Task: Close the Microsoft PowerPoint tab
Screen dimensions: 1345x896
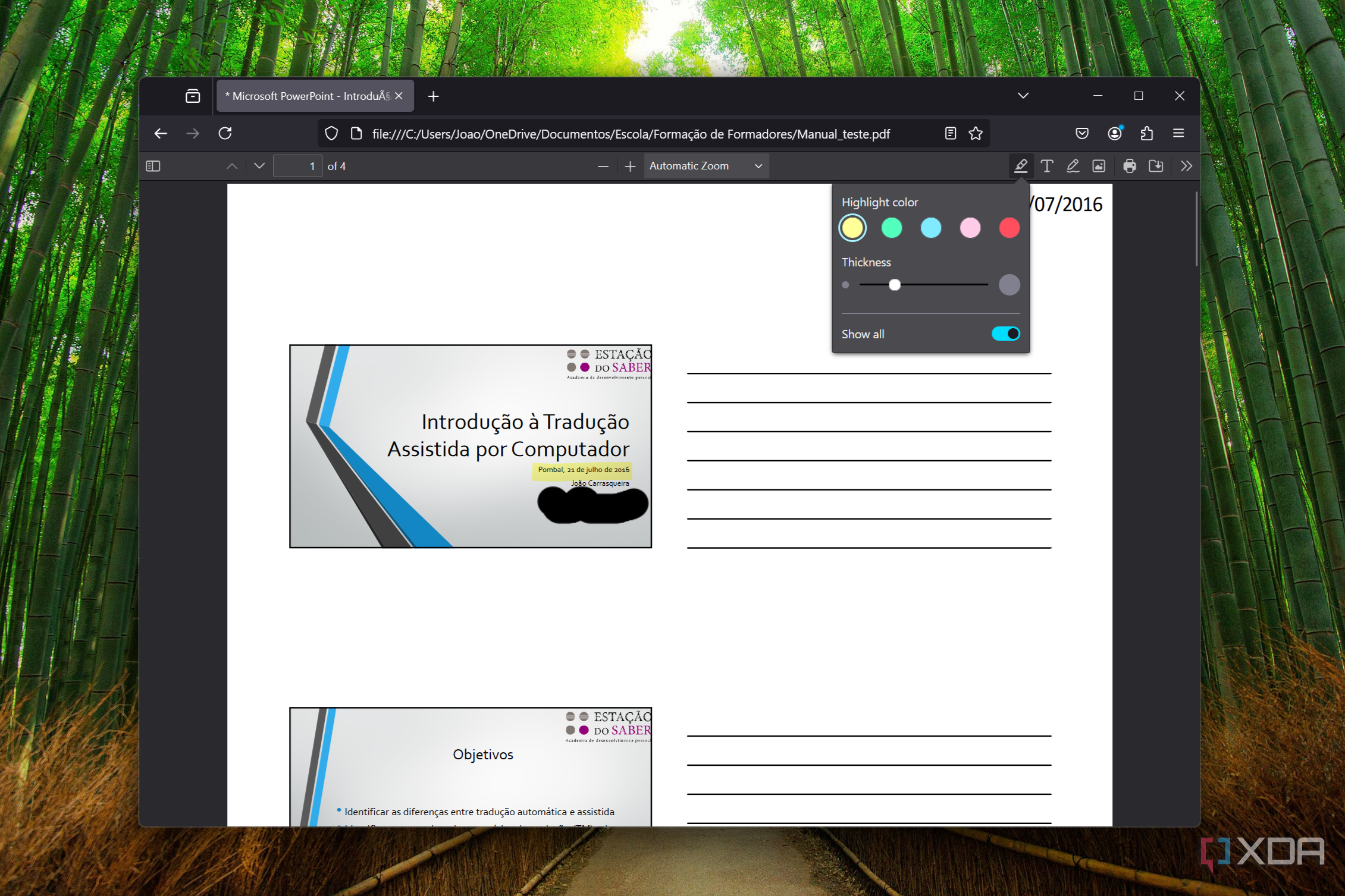Action: tap(399, 96)
